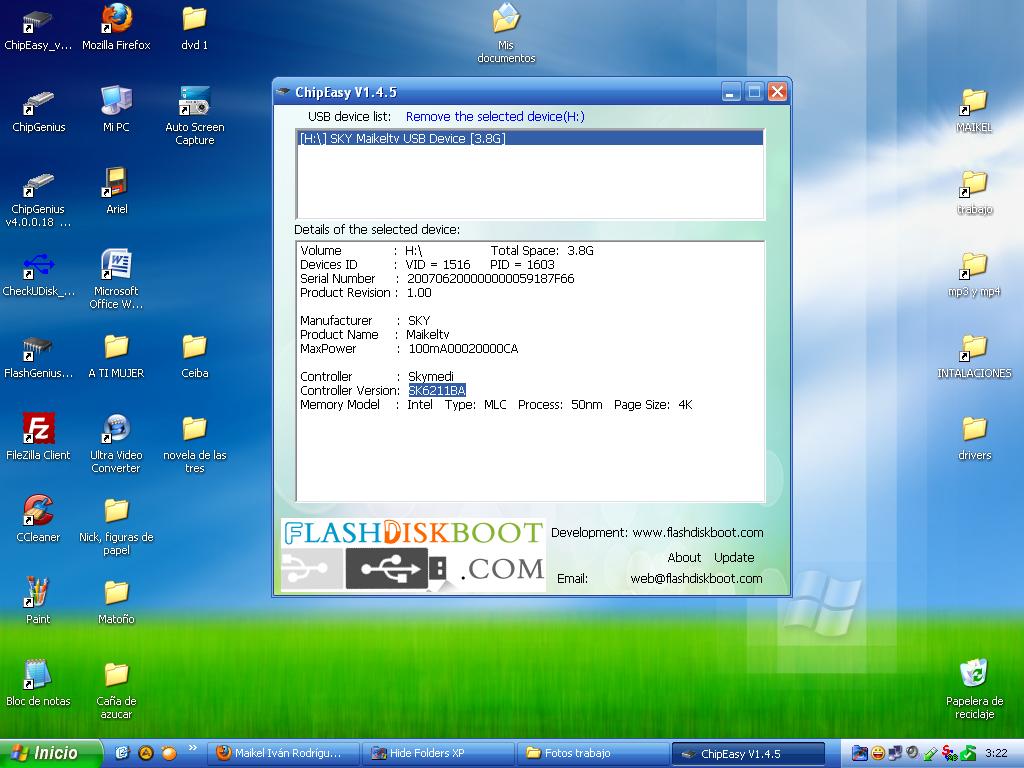Launch Mozilla Firefox from the desktop
1024x768 pixels.
114,22
